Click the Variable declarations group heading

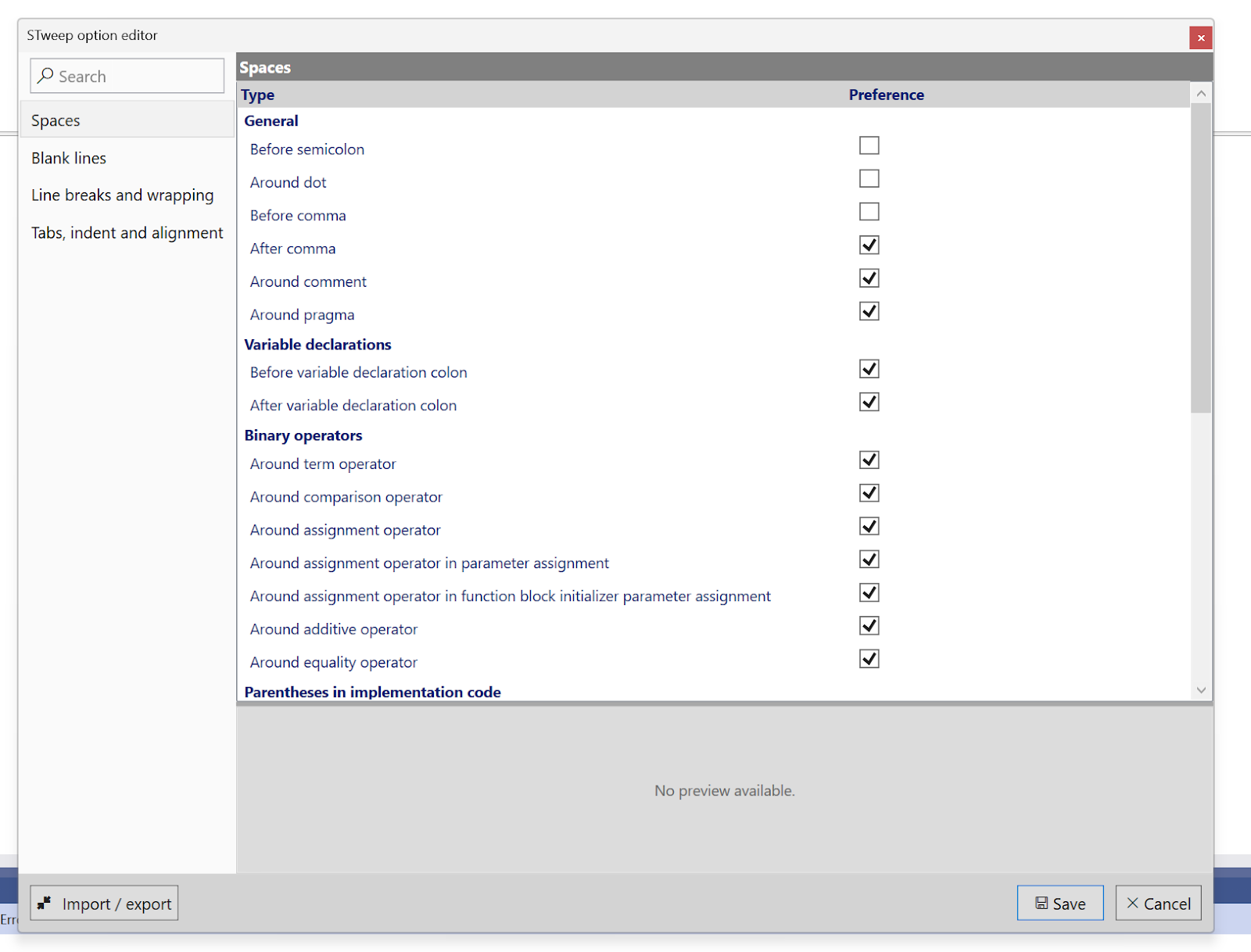pos(317,345)
